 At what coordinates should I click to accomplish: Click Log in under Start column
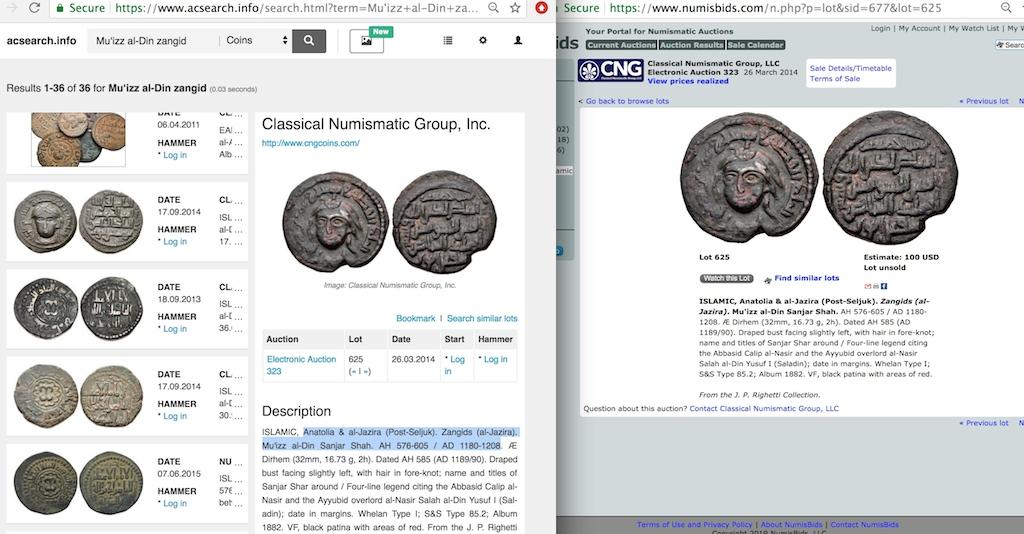coord(454,365)
